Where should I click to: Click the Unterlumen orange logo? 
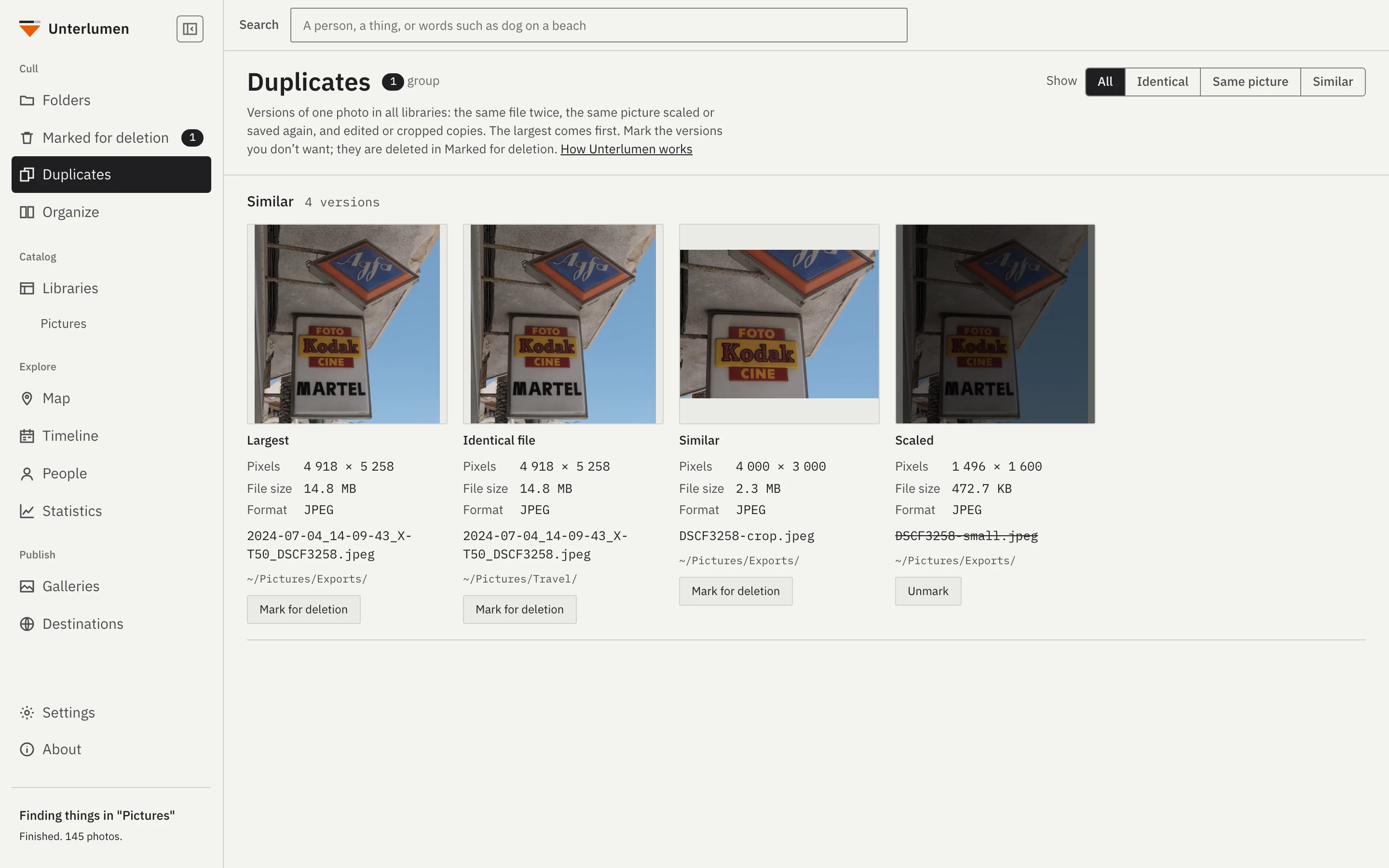pyautogui.click(x=29, y=29)
